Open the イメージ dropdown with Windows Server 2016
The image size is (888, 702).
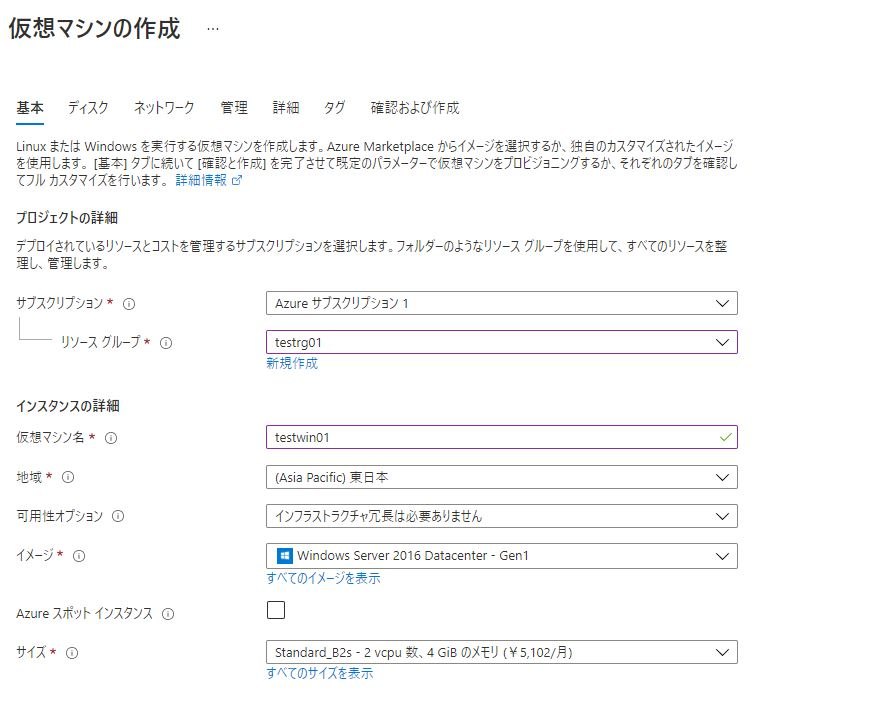point(502,556)
